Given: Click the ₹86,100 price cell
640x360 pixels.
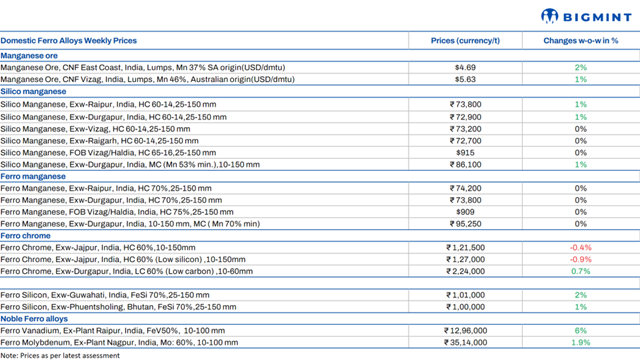Looking at the screenshot, I should click(465, 164).
